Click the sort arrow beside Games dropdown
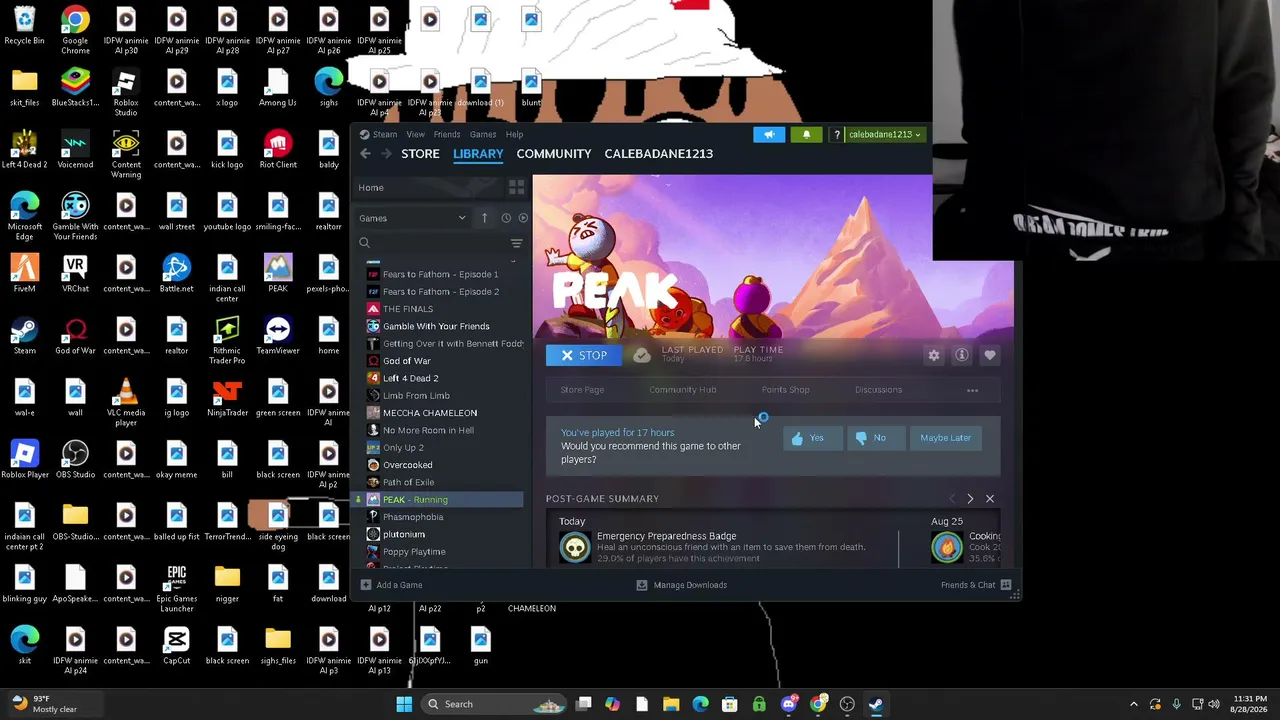This screenshot has height=720, width=1280. (x=484, y=218)
